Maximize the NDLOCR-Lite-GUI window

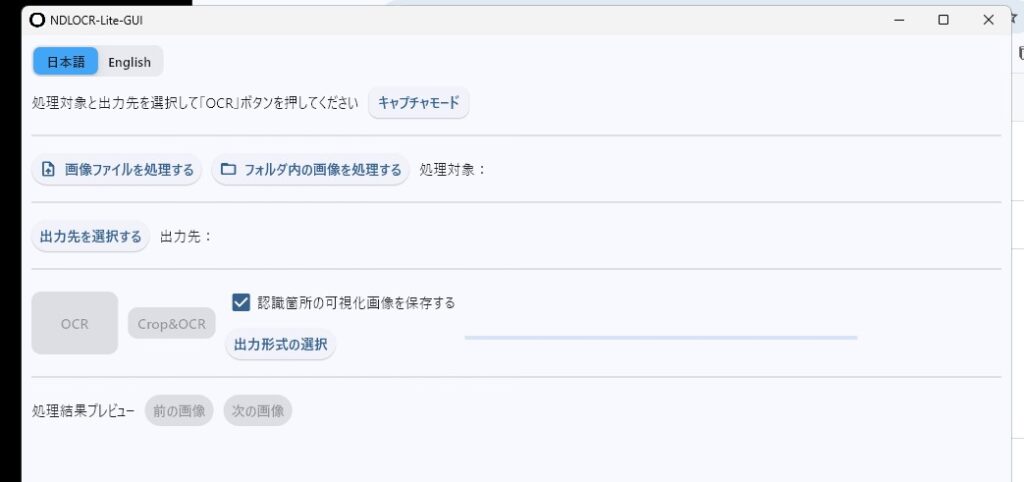click(943, 19)
